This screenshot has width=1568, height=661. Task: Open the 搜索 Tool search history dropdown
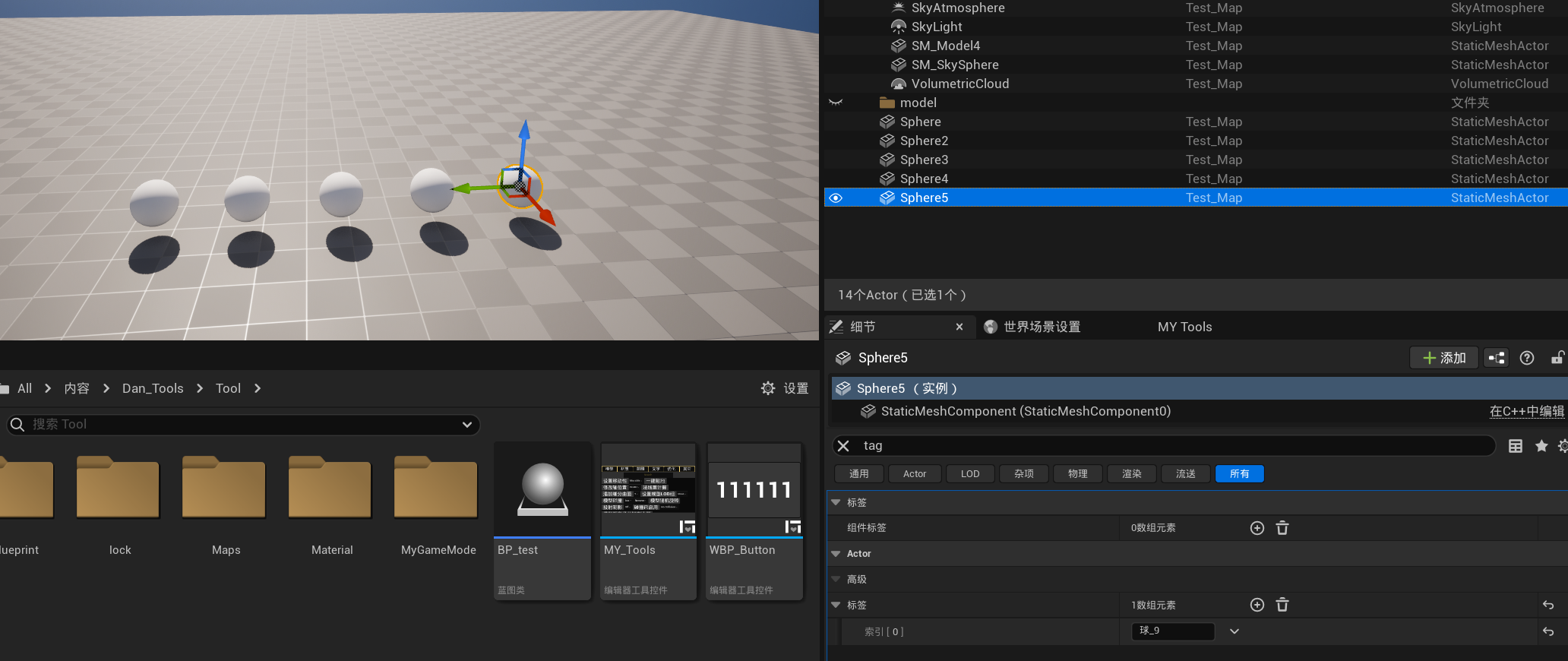coord(467,425)
